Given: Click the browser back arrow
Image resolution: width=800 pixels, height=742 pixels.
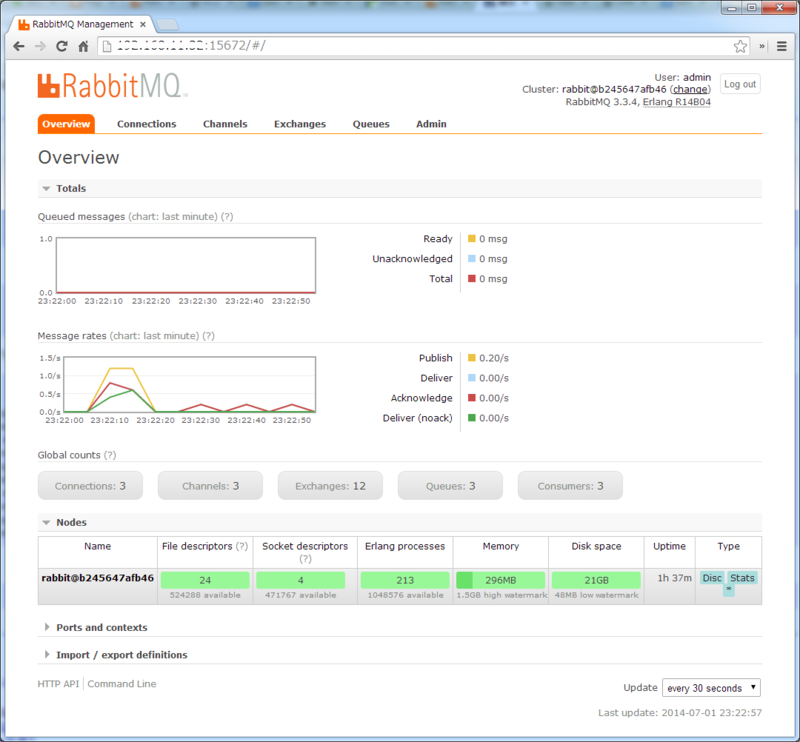Looking at the screenshot, I should coord(19,46).
